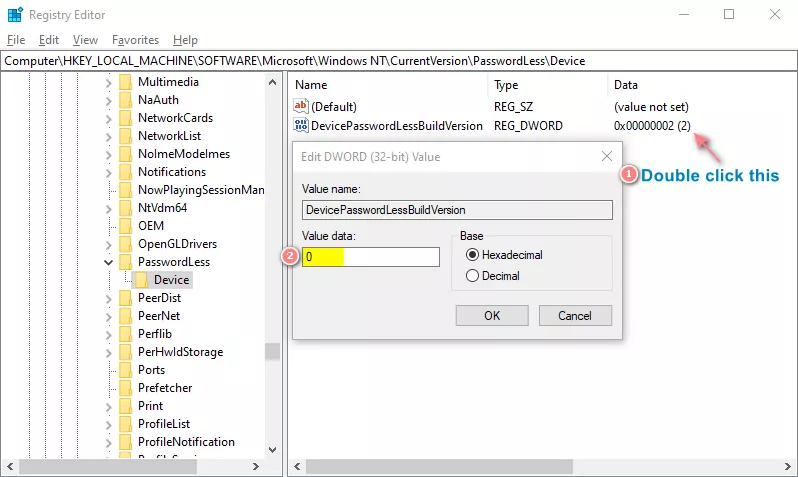Click the Print folder icon
Viewport: 798px width, 477px height.
125,406
